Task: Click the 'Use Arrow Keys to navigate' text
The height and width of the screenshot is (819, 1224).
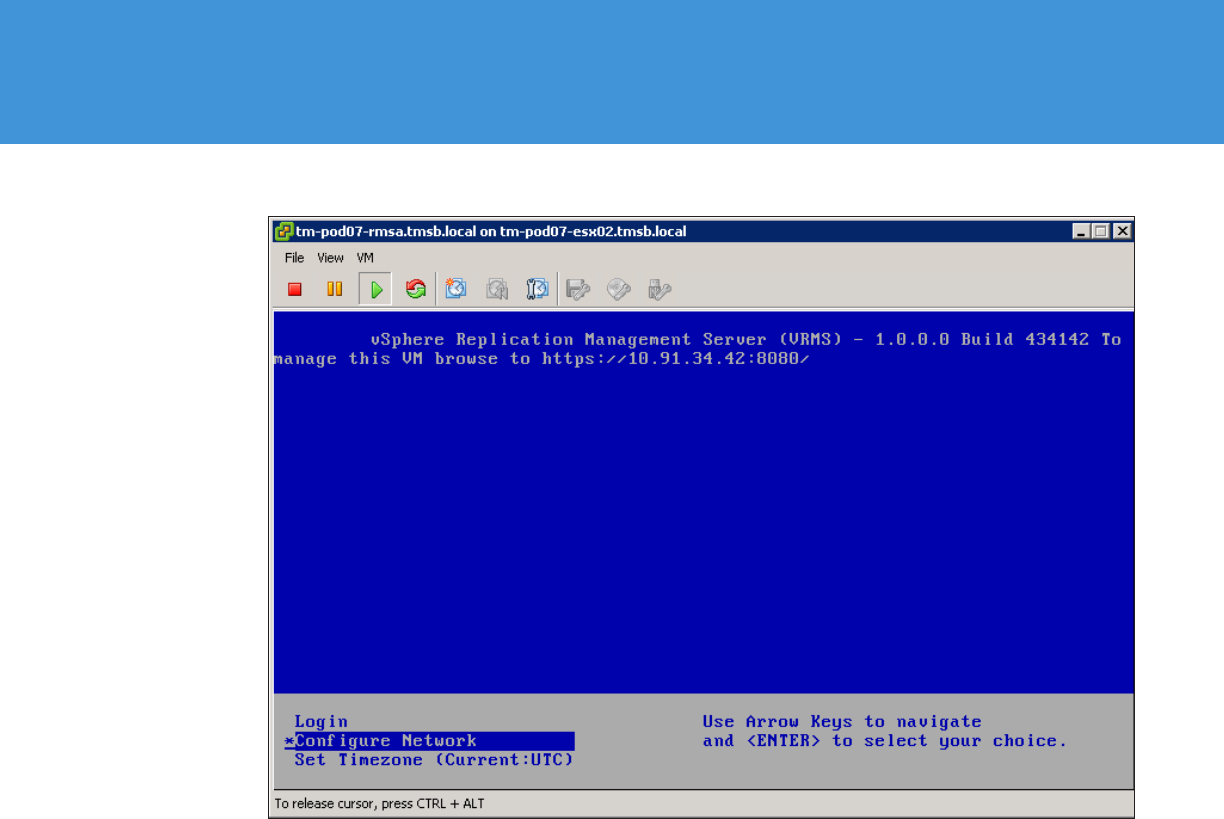Action: pyautogui.click(x=842, y=721)
